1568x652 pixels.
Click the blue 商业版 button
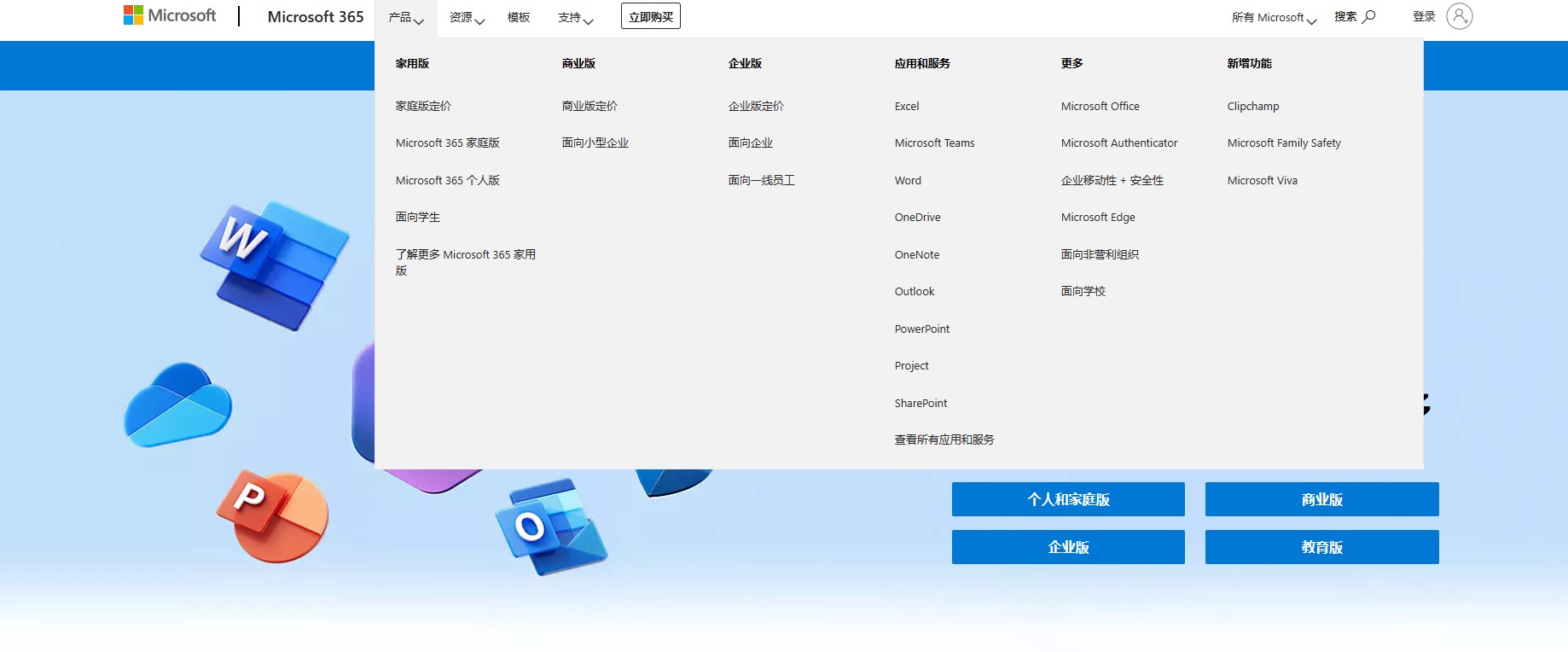point(1322,499)
